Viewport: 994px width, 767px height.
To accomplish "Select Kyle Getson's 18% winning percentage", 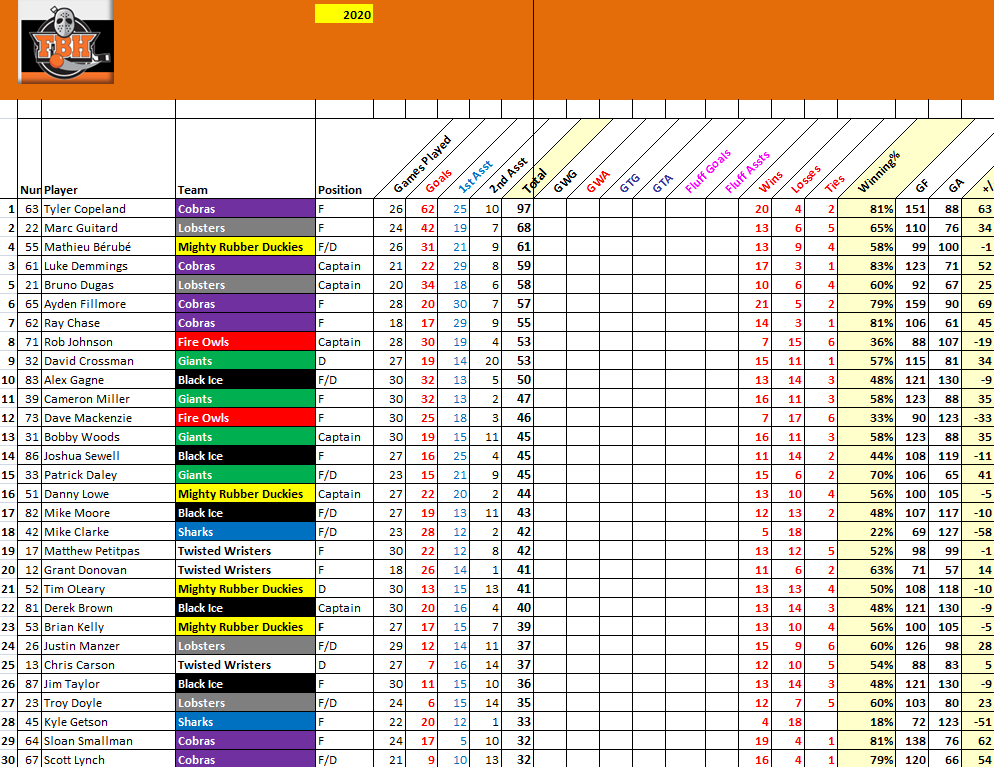I will click(879, 722).
